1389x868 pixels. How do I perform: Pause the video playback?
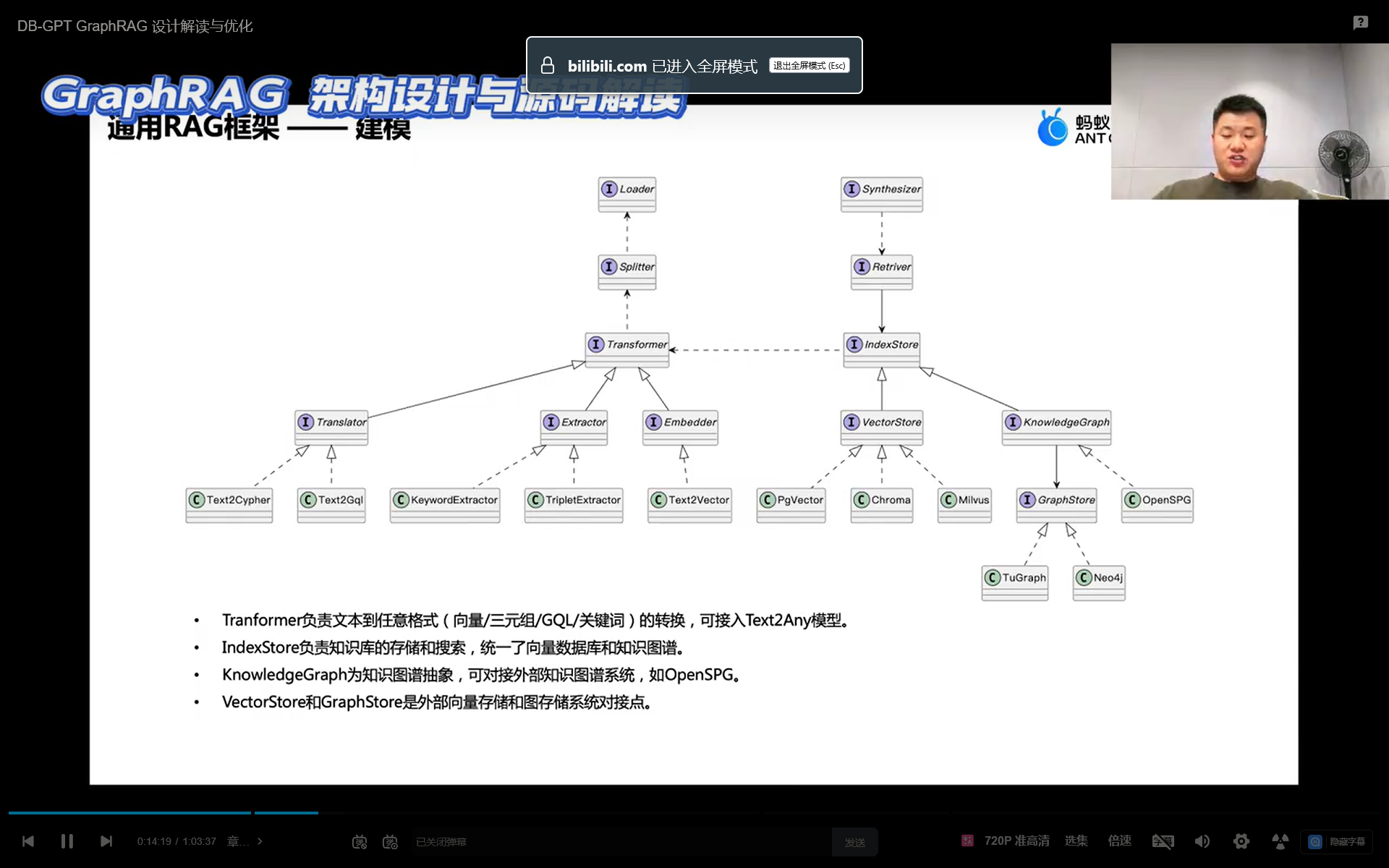pyautogui.click(x=67, y=841)
